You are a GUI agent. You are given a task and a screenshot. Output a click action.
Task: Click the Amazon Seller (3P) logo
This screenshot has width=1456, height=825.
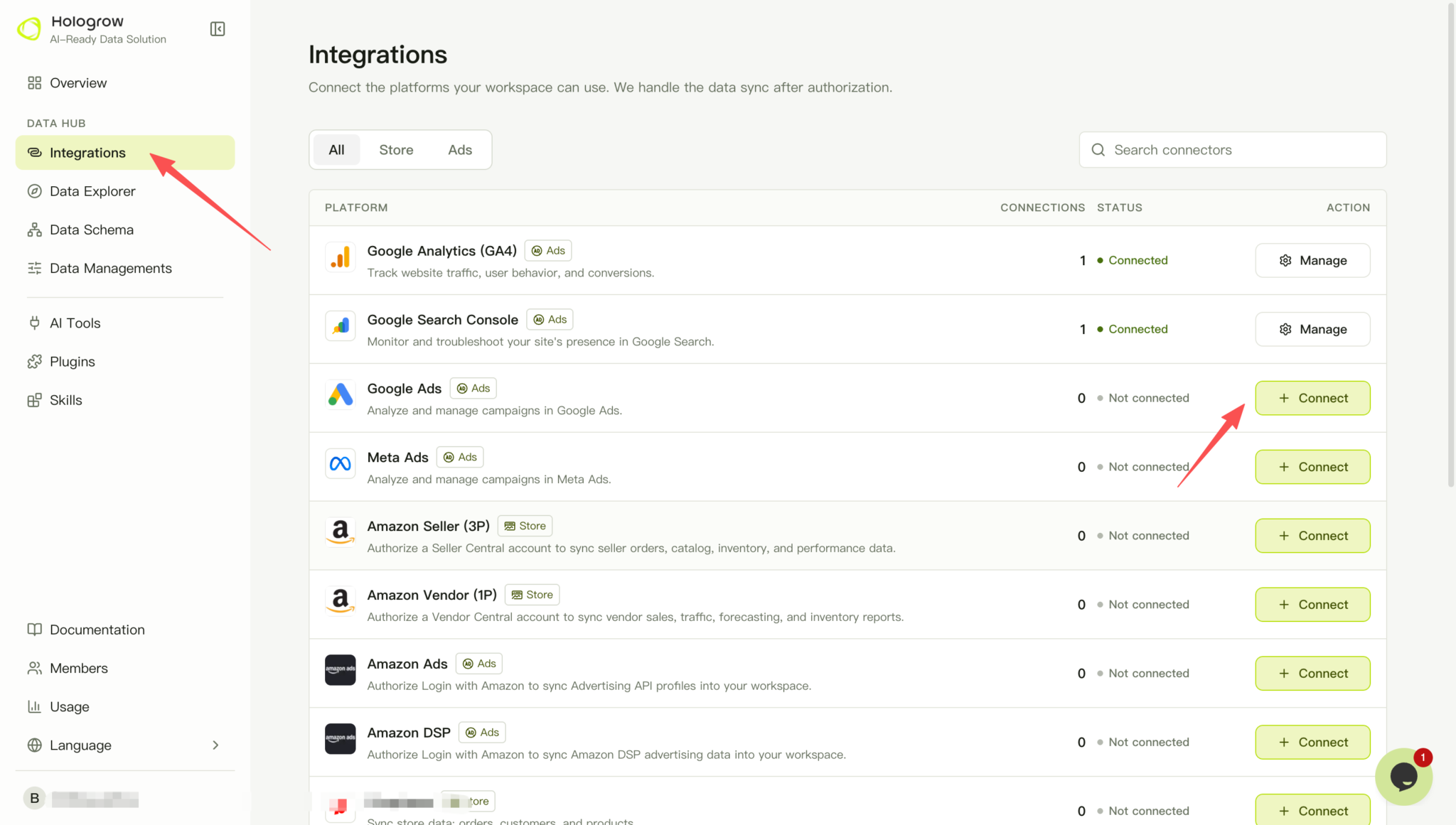[x=340, y=533]
